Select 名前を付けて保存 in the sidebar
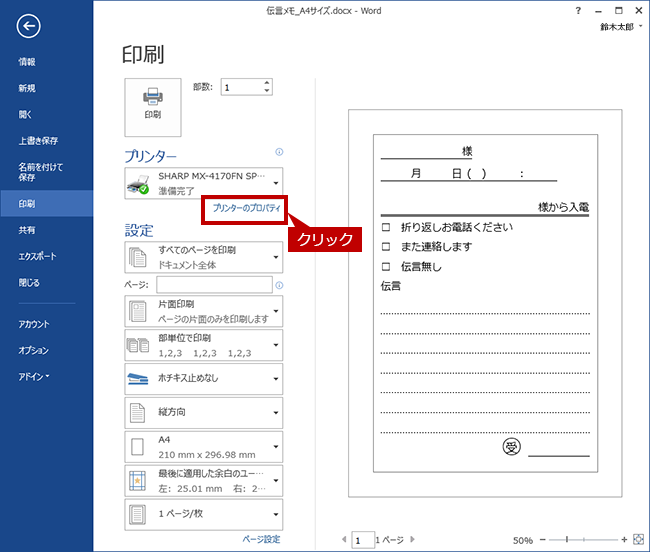The image size is (650, 552). click(40, 172)
